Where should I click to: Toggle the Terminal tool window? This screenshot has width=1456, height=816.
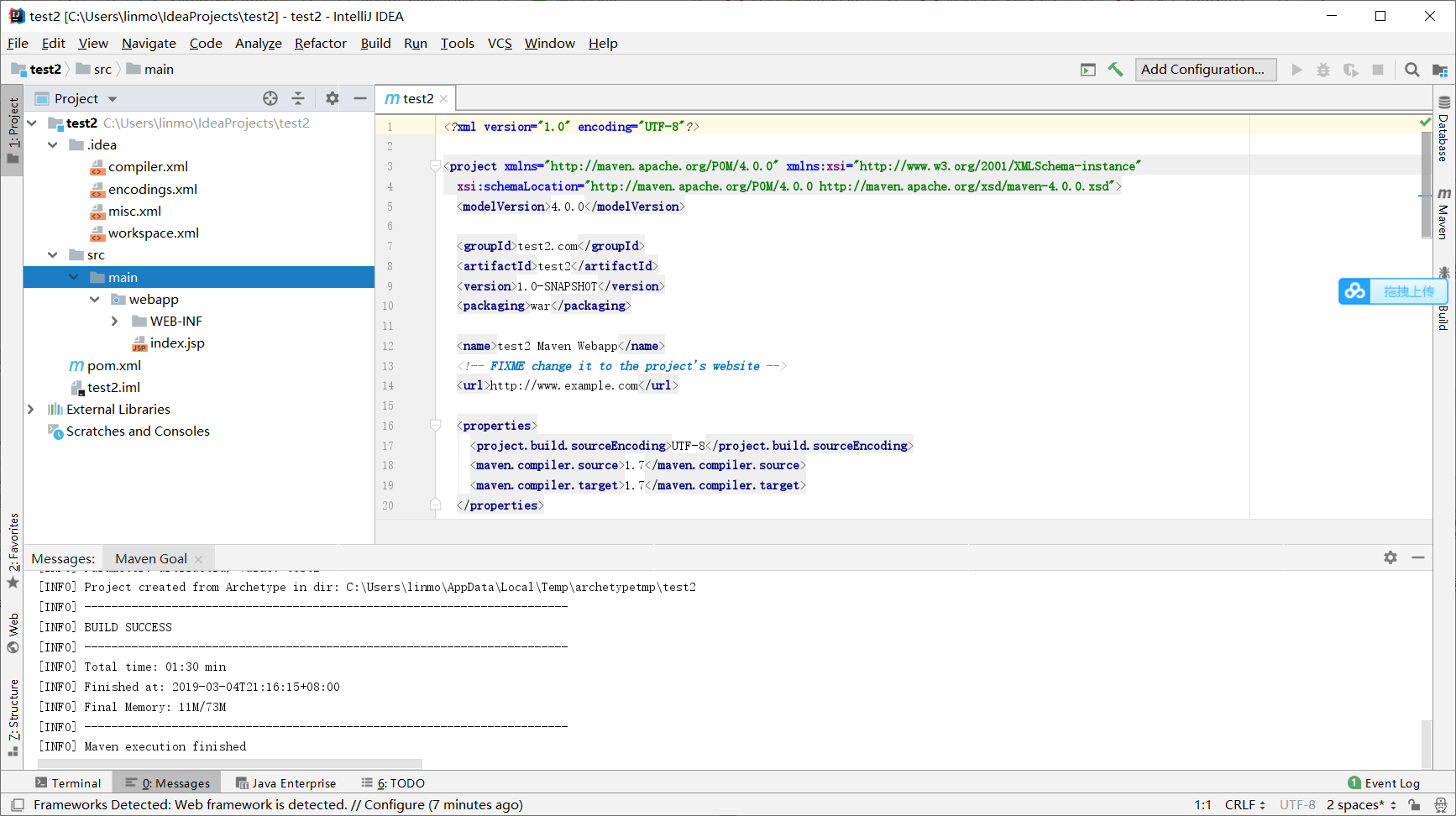pyautogui.click(x=70, y=782)
